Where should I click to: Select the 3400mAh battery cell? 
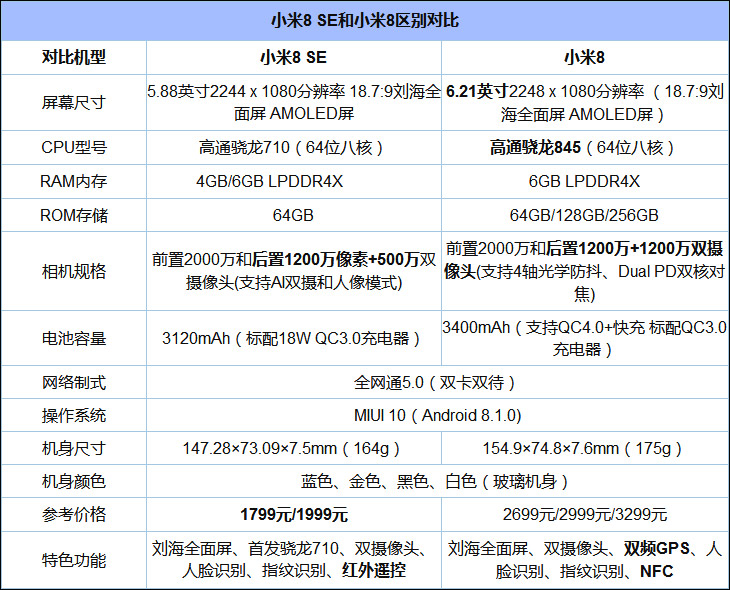point(584,338)
